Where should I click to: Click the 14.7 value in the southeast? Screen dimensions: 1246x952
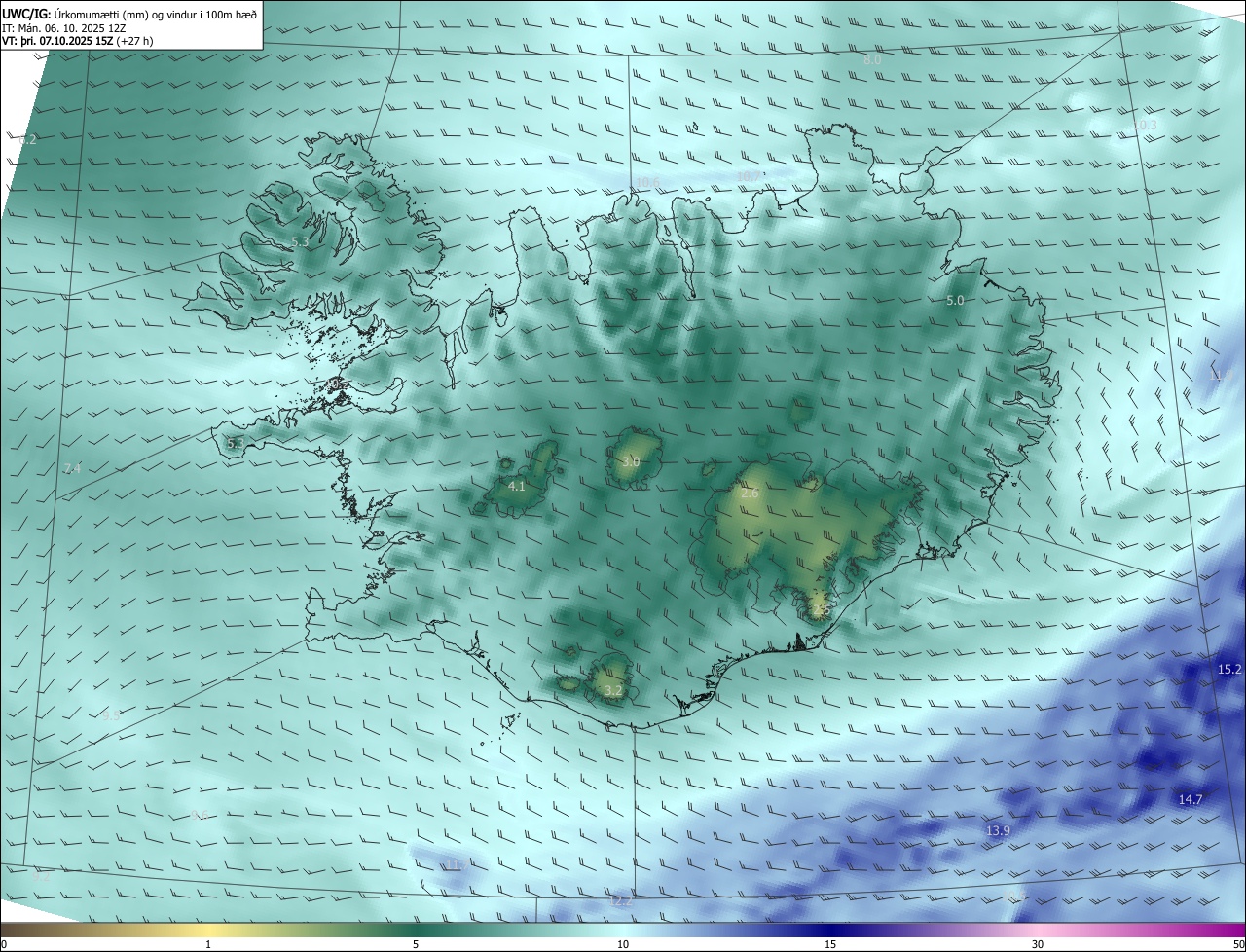pyautogui.click(x=1191, y=800)
